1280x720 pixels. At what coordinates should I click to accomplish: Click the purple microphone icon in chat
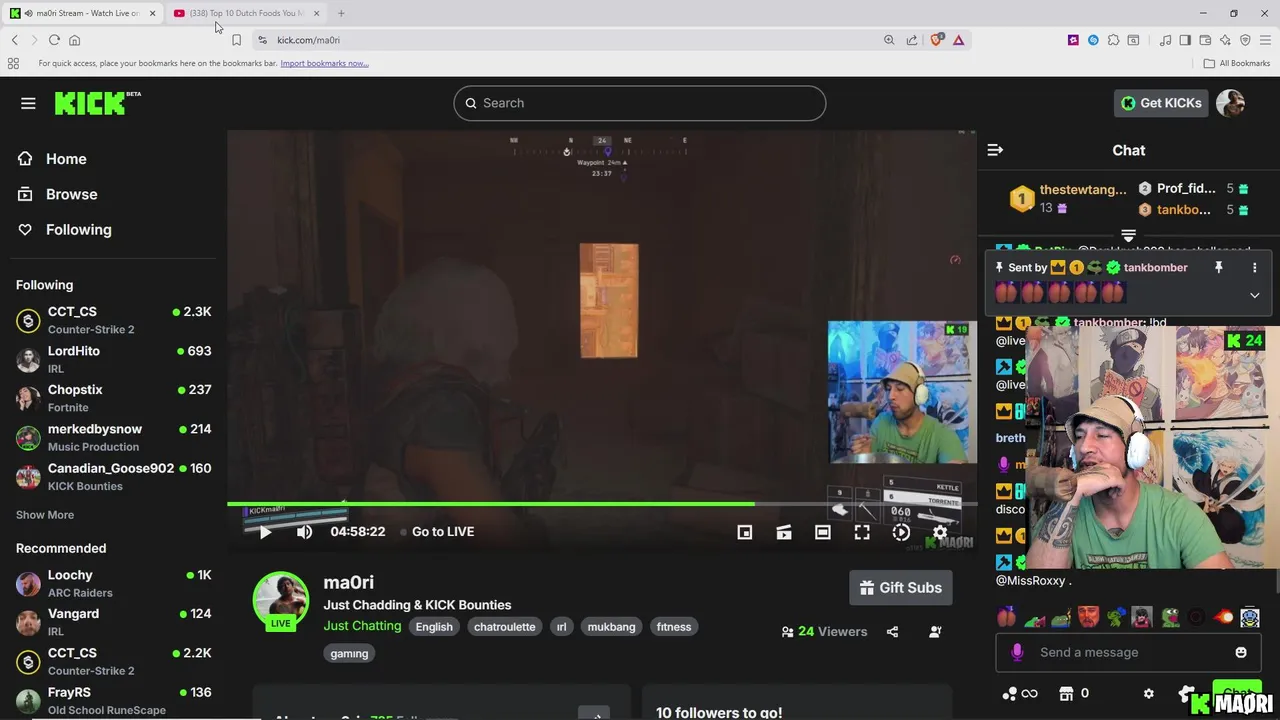pyautogui.click(x=1017, y=652)
